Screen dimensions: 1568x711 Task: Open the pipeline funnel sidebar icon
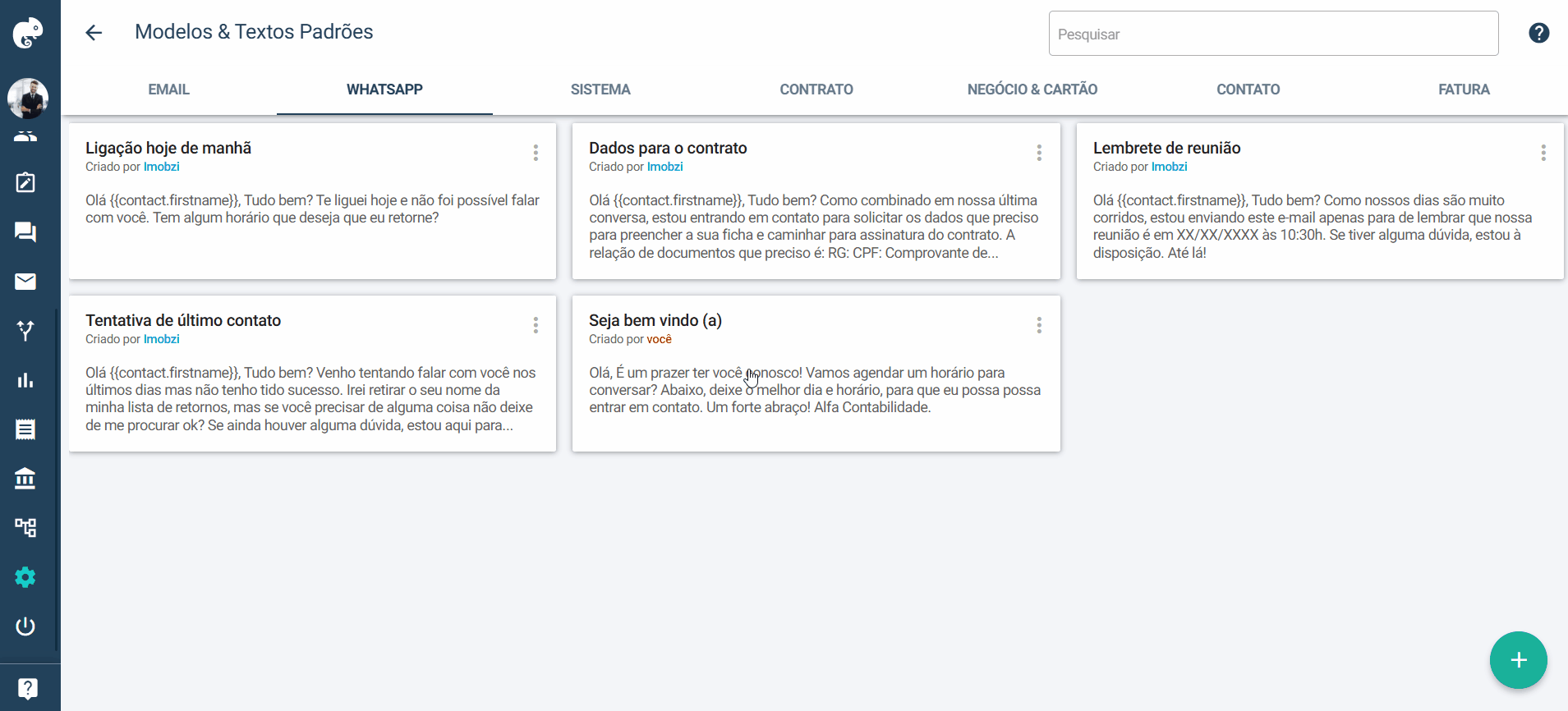tap(25, 331)
